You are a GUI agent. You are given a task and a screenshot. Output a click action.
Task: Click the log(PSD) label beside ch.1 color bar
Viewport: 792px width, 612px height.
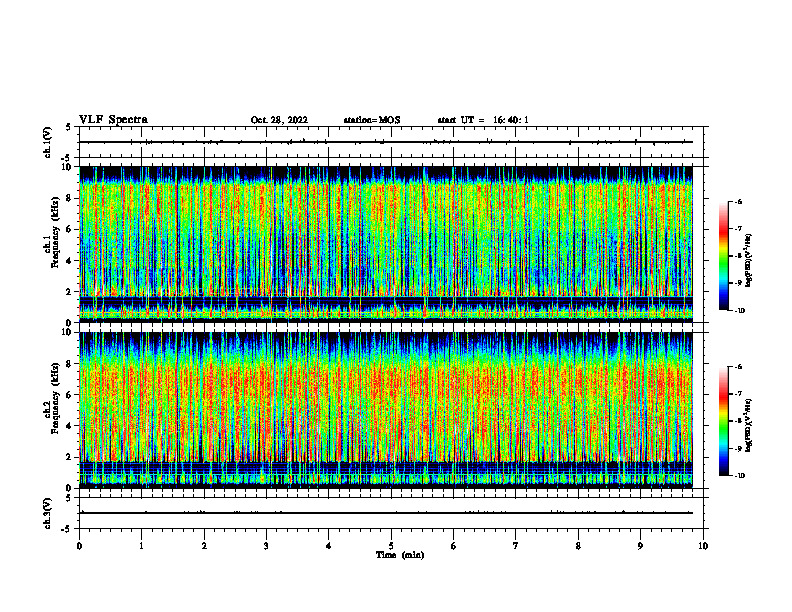click(750, 261)
